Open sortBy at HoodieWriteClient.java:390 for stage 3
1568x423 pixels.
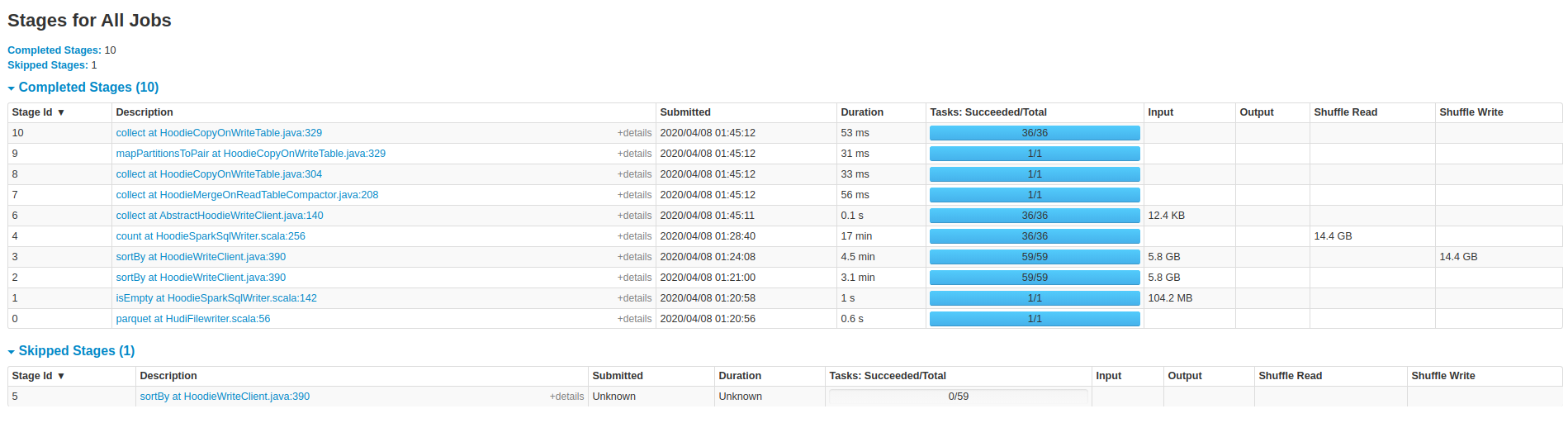[201, 257]
